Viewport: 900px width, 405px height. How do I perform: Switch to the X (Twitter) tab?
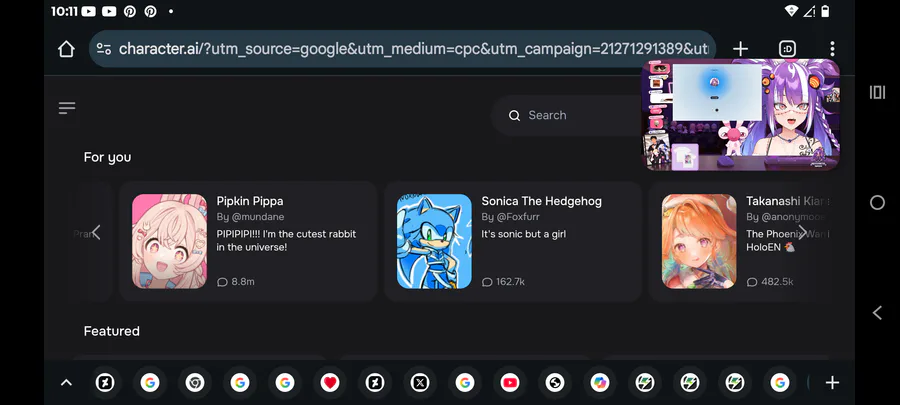[420, 383]
